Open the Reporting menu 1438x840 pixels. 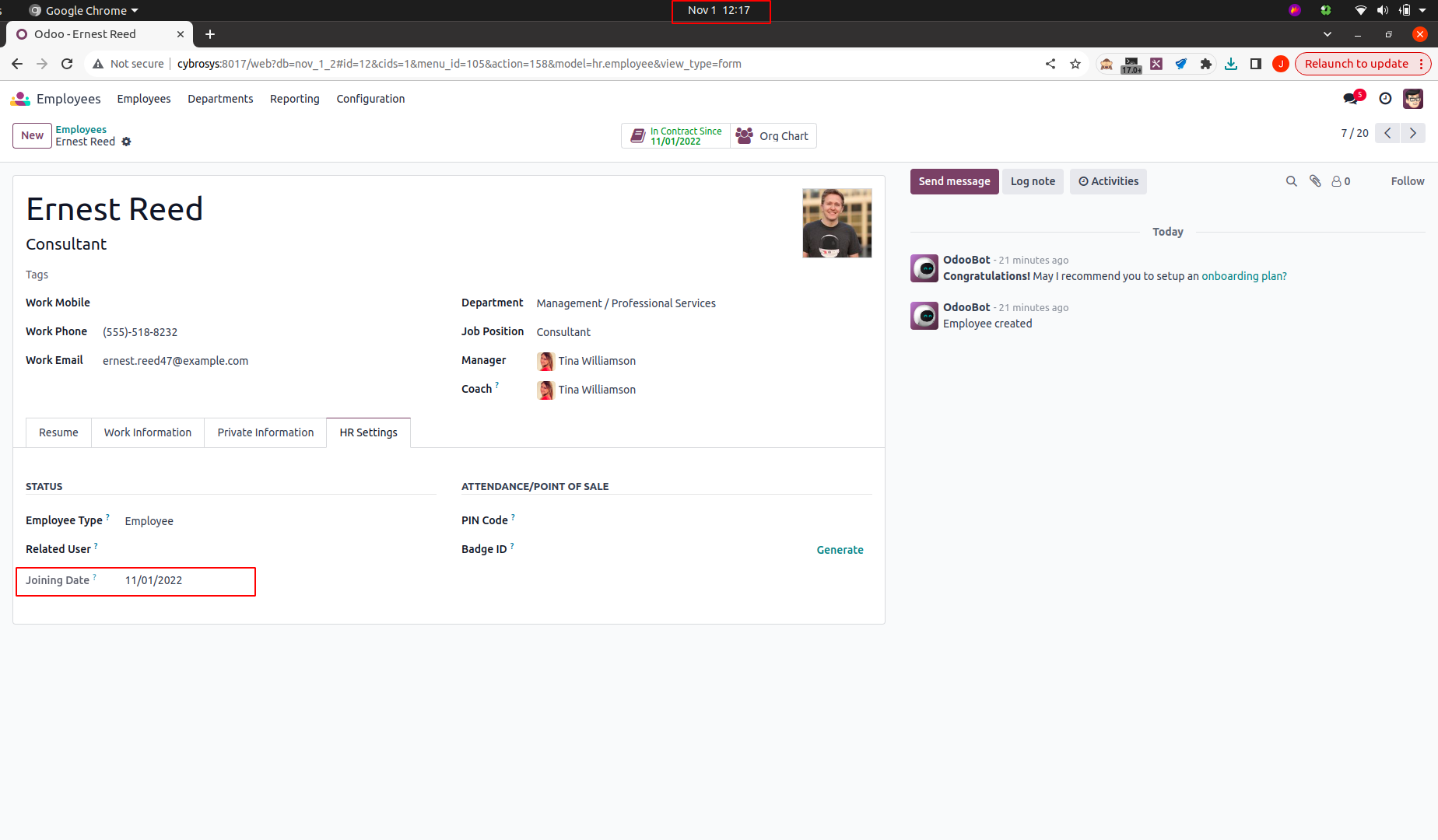295,99
